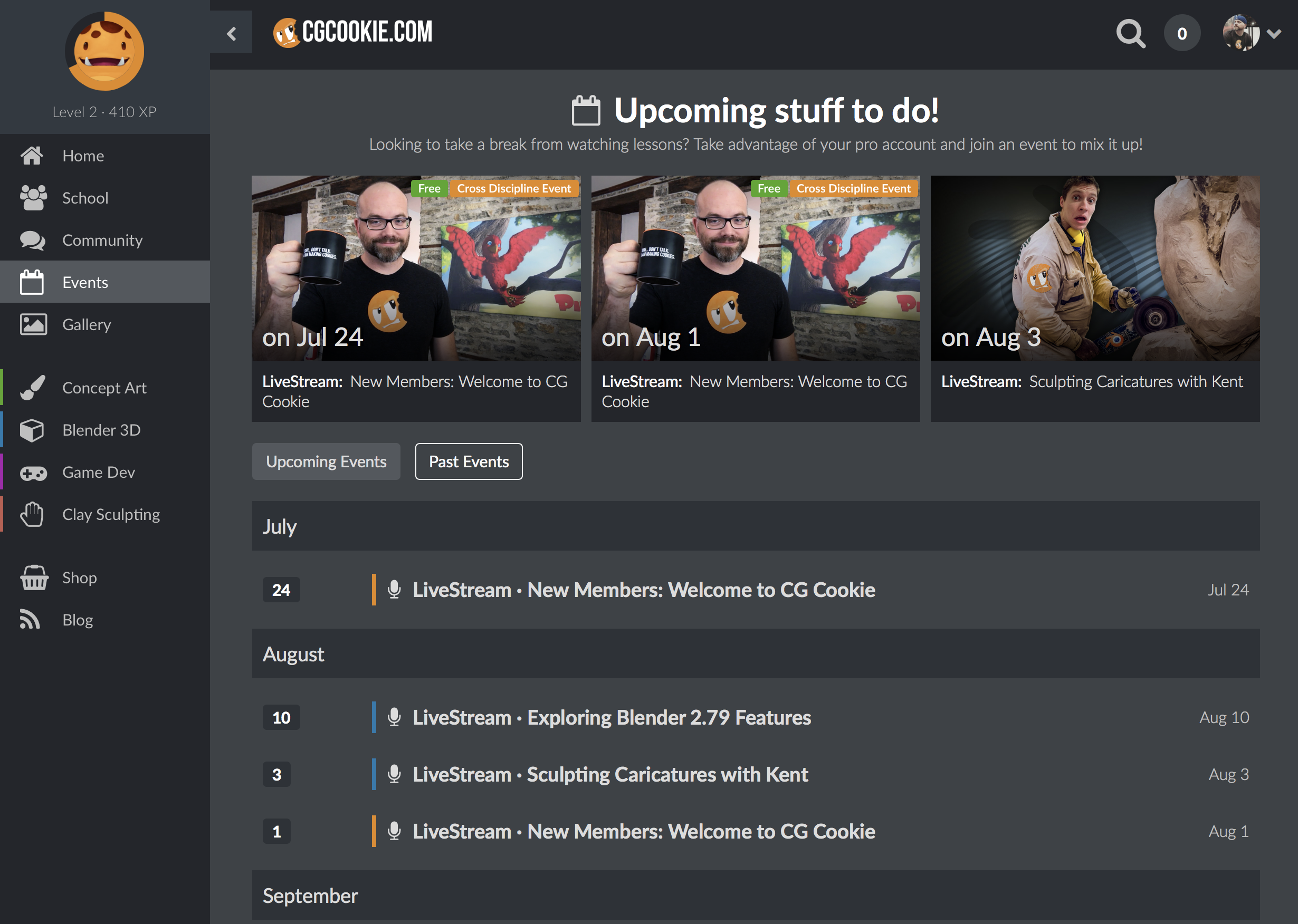Click the July section header
Screen dimensions: 1298x924
tap(756, 526)
